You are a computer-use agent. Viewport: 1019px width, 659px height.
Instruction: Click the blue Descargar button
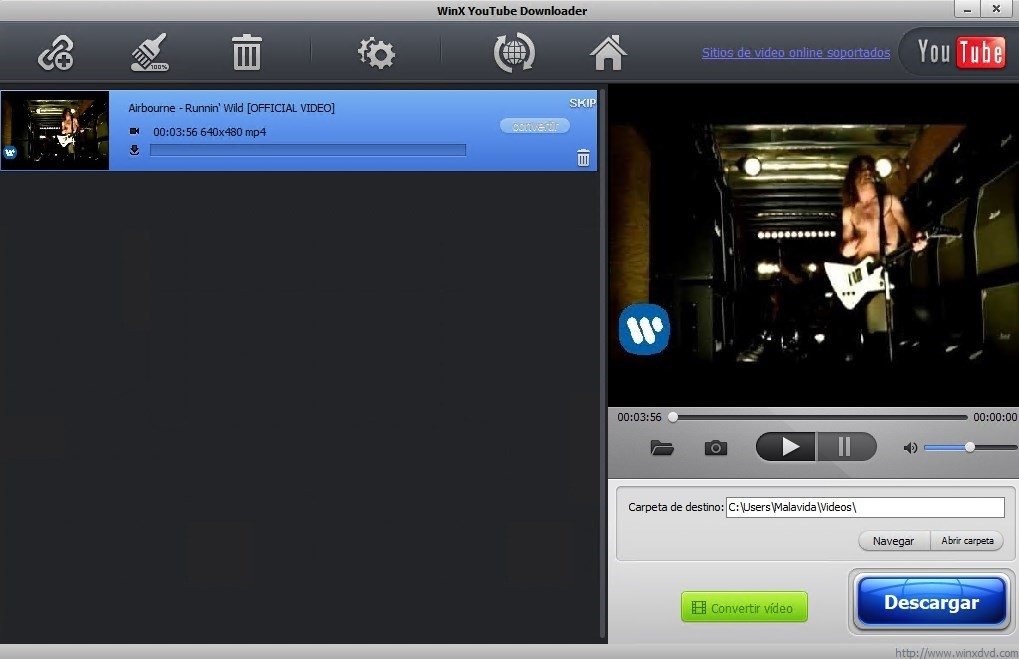coord(931,602)
